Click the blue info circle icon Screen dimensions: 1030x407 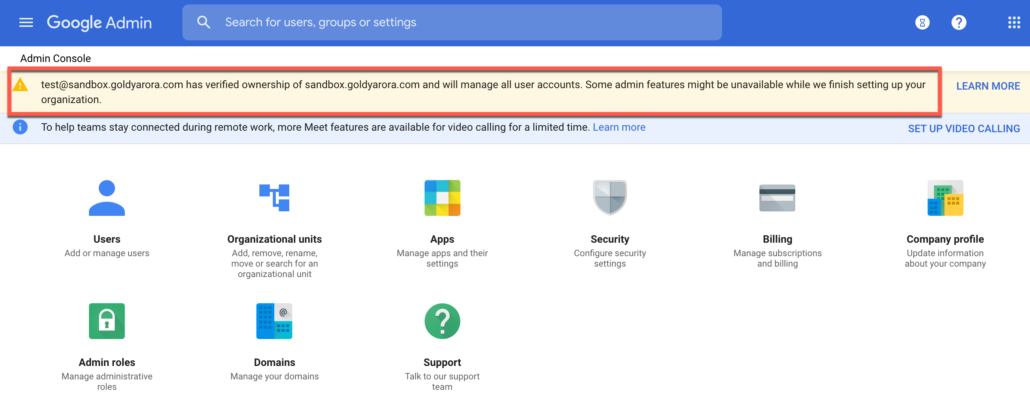pos(20,127)
